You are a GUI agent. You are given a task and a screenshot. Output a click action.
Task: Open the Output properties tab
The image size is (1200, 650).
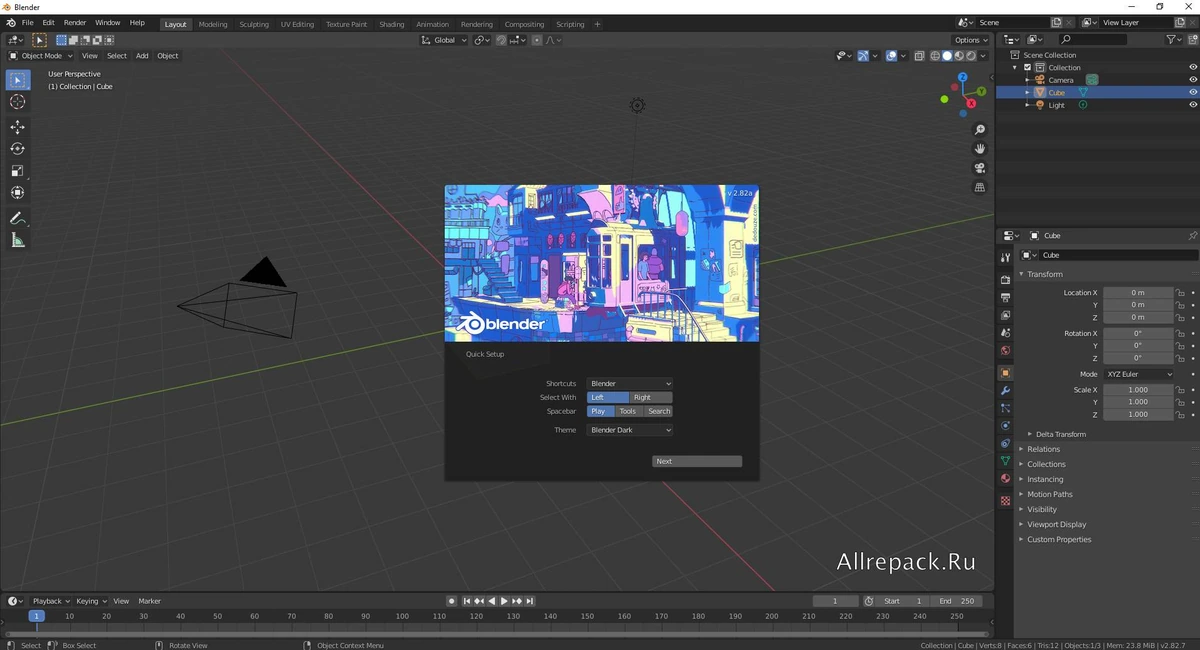(x=1005, y=298)
